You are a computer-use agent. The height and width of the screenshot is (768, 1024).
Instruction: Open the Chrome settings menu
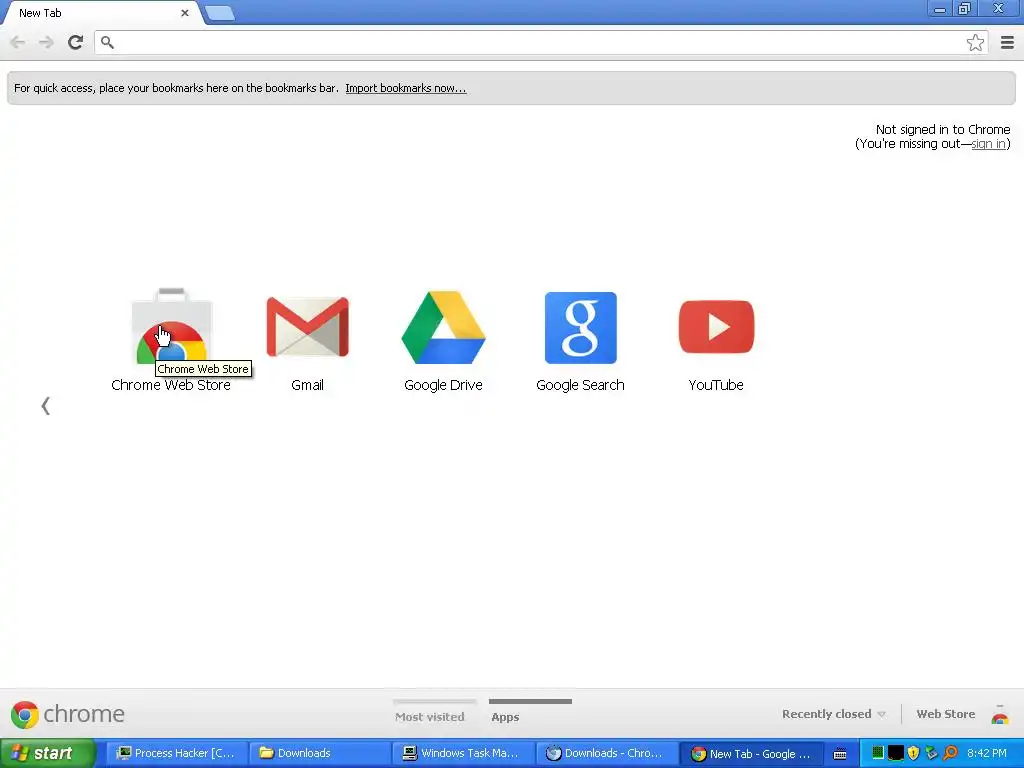(x=1007, y=42)
